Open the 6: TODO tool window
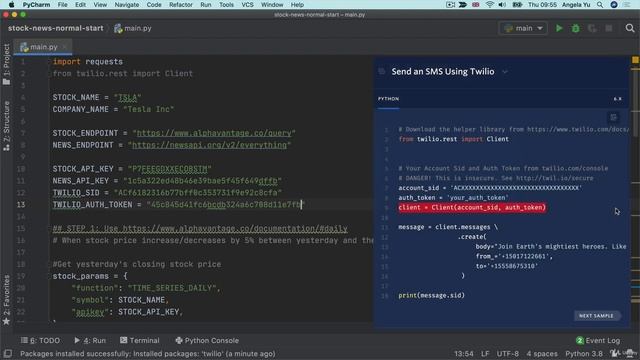The width and height of the screenshot is (640, 360). 40,340
